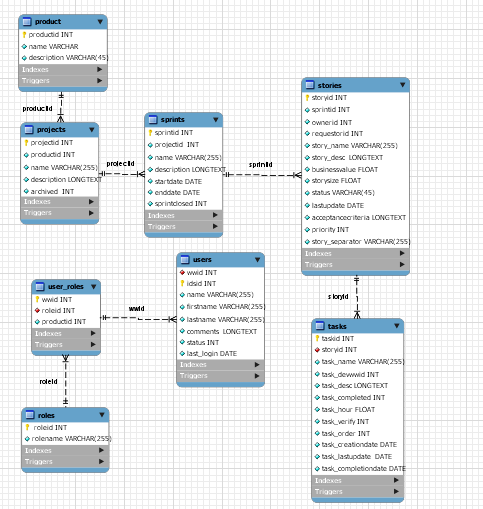Click the productid primary key icon in product
483x509 pixels.
(24, 35)
